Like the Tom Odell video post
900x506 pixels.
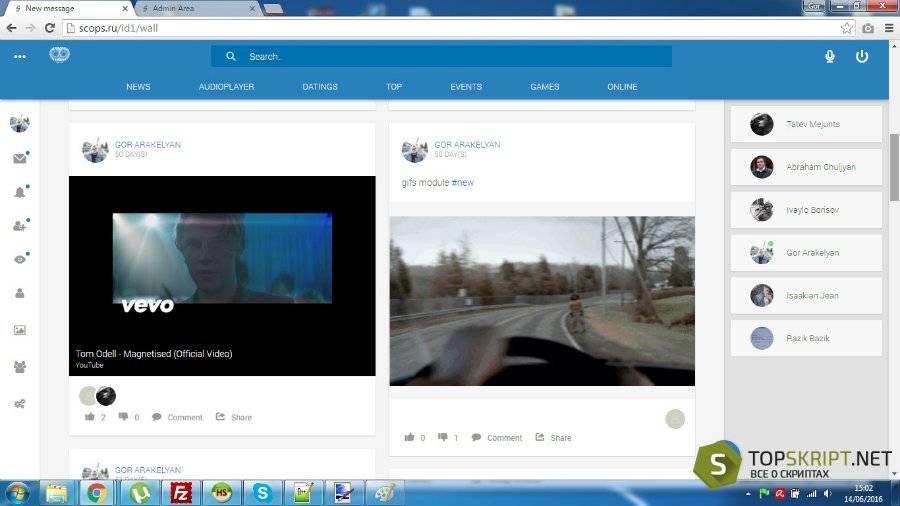click(x=90, y=417)
